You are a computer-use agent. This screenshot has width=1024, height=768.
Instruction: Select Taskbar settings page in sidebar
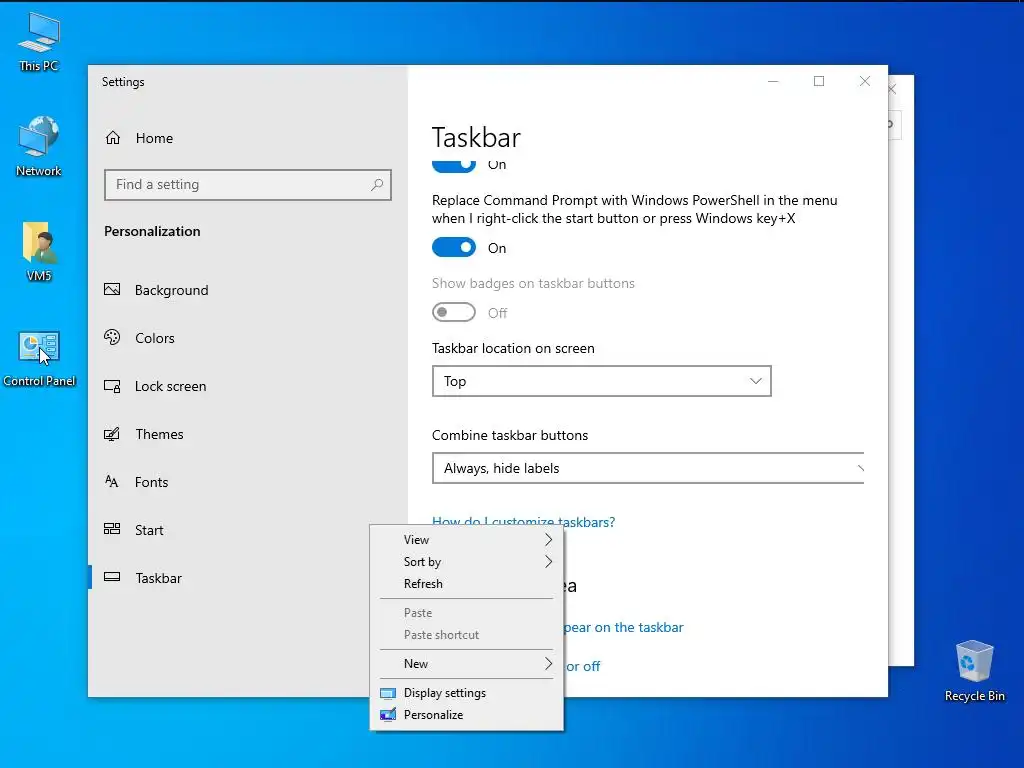tap(248, 578)
